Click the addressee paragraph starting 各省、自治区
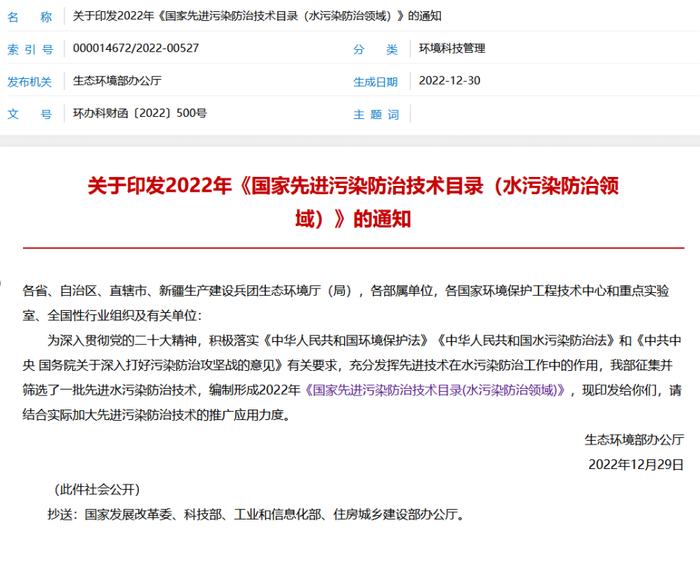700x568 pixels. (x=346, y=303)
